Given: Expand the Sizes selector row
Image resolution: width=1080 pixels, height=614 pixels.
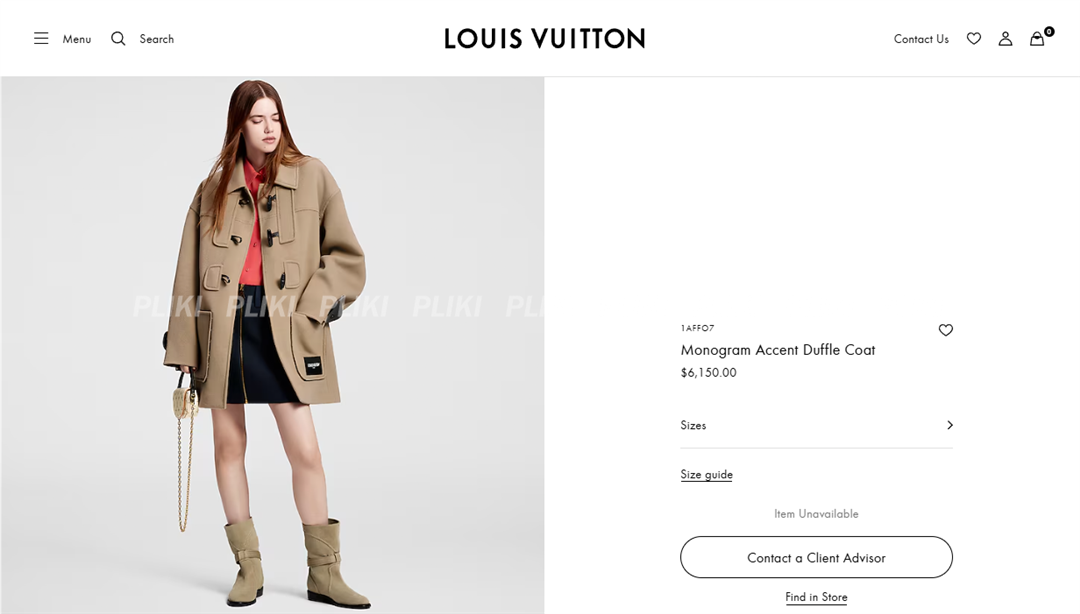Looking at the screenshot, I should coord(816,425).
